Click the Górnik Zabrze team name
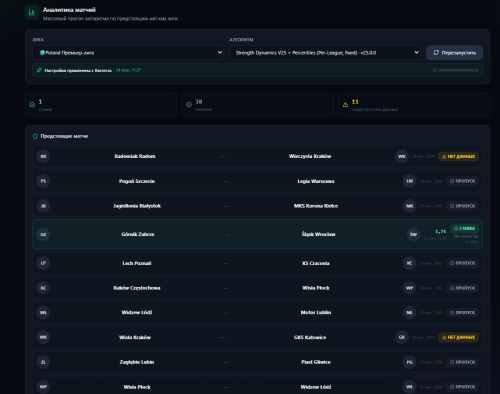The height and width of the screenshot is (394, 500). (x=138, y=234)
